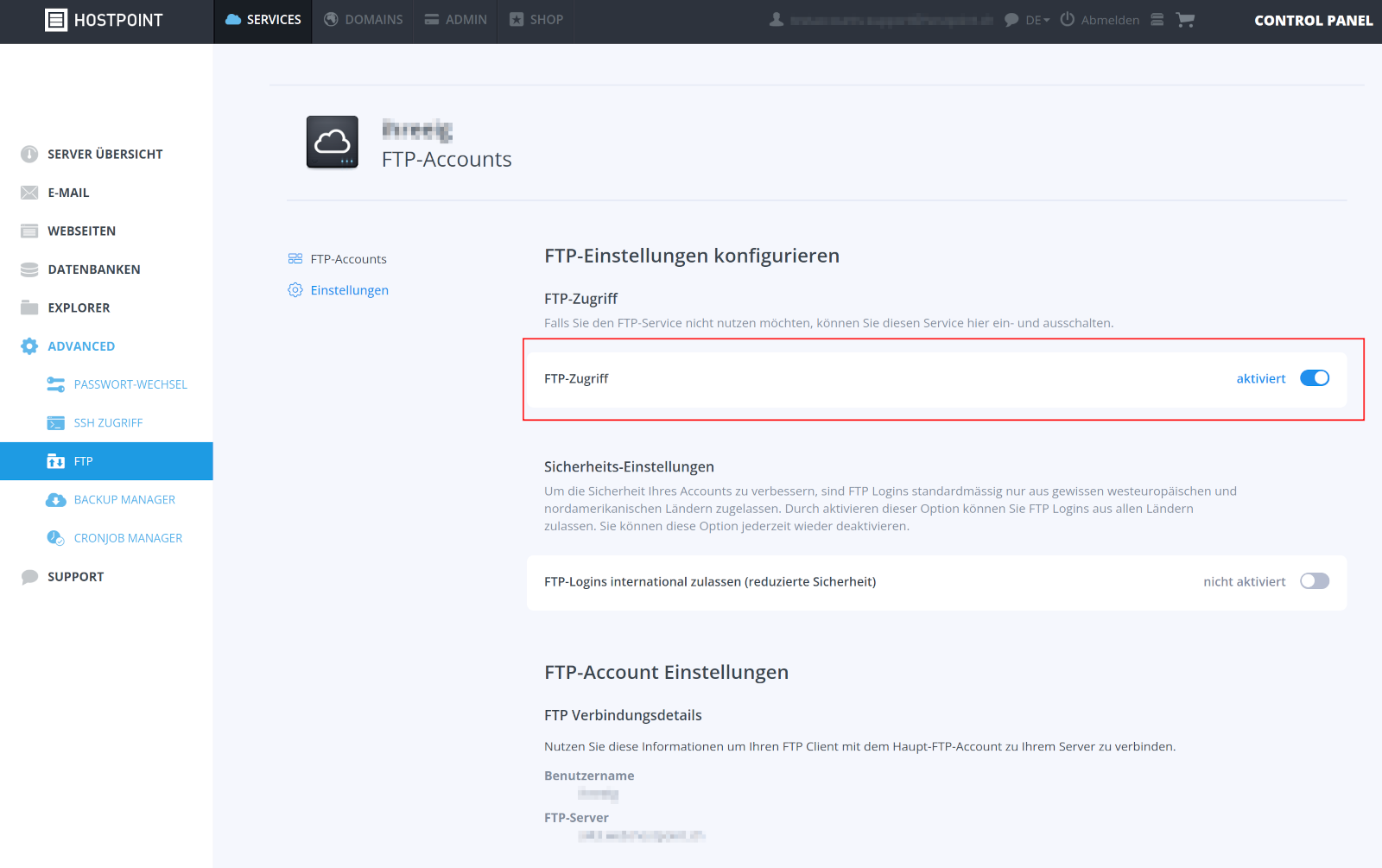1382x868 pixels.
Task: Open the DE language dropdown
Action: (x=1037, y=20)
